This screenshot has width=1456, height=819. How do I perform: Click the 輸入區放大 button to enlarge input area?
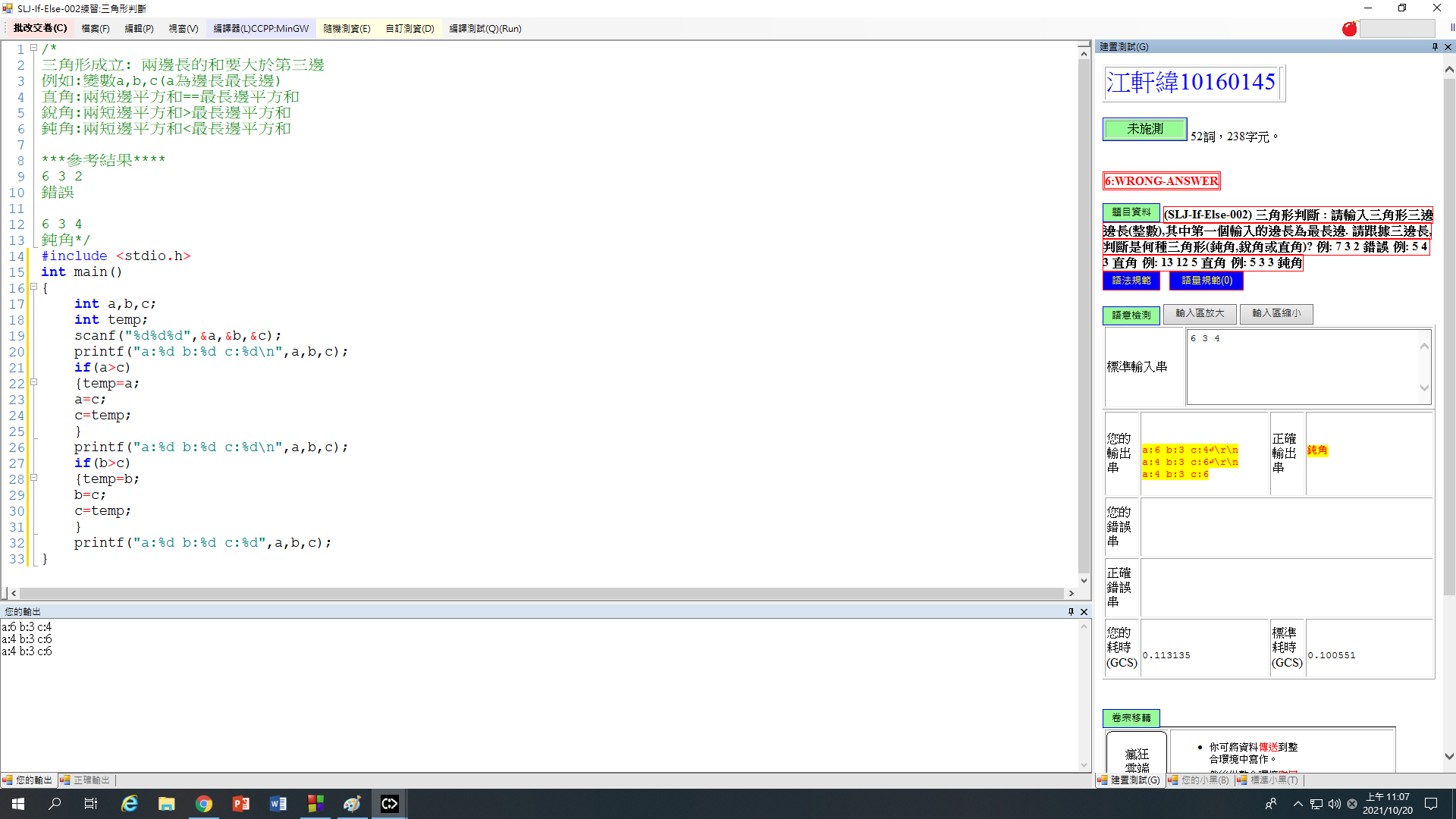tap(1200, 314)
